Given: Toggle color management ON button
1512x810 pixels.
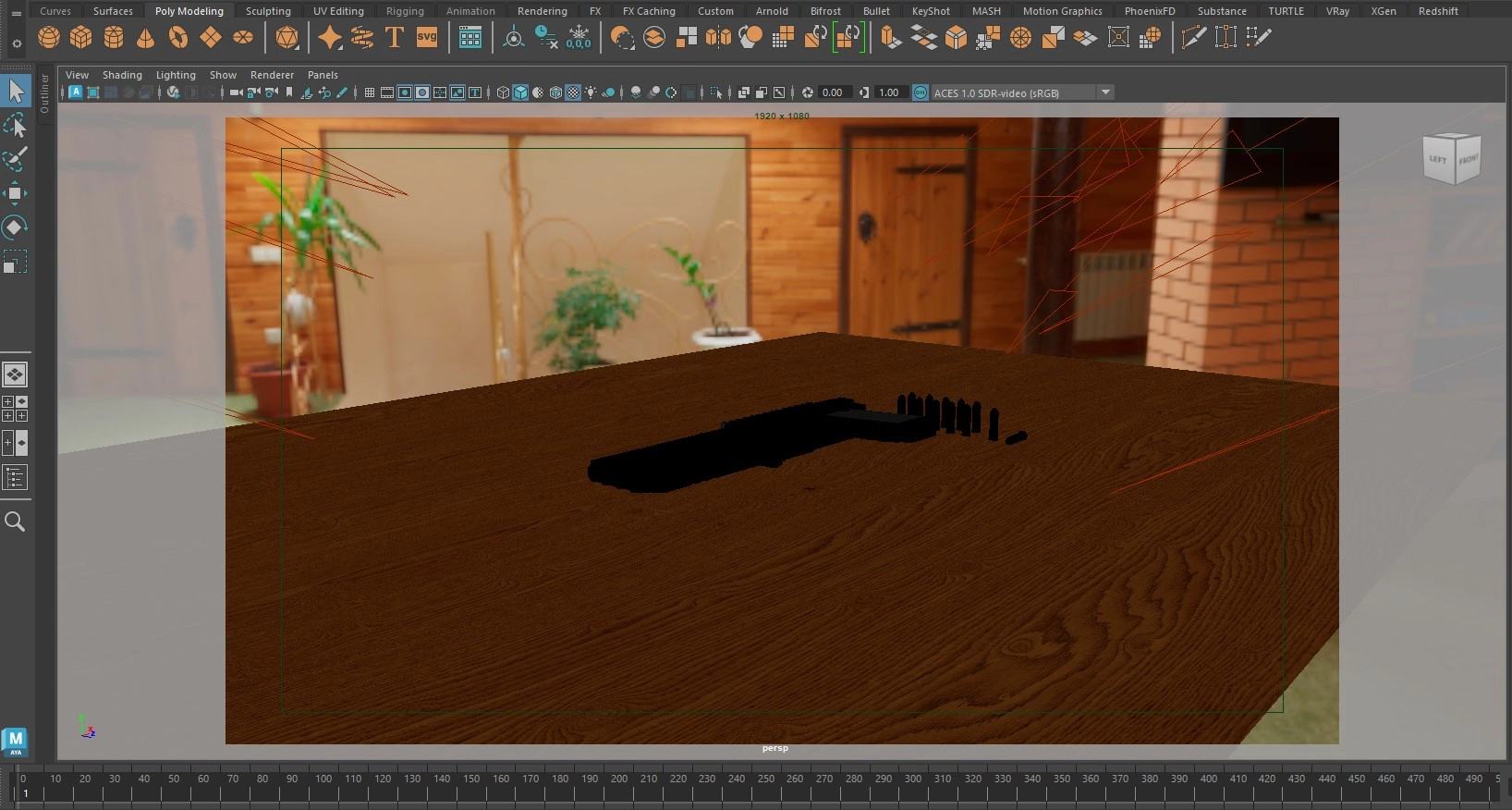Looking at the screenshot, I should pos(921,92).
